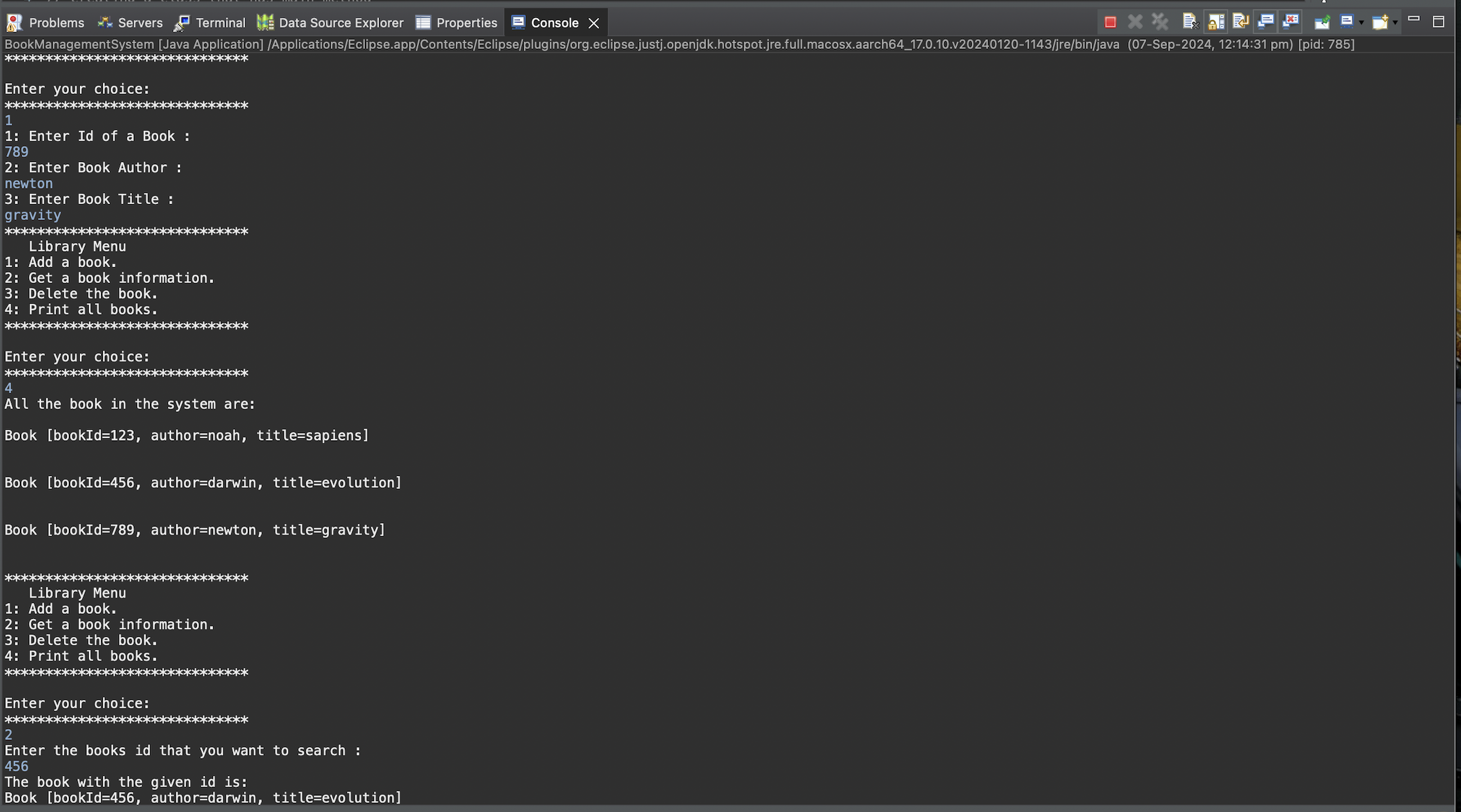The height and width of the screenshot is (812, 1461).
Task: Expand the Display Selected Console dropdown arrow
Action: coord(1361,23)
